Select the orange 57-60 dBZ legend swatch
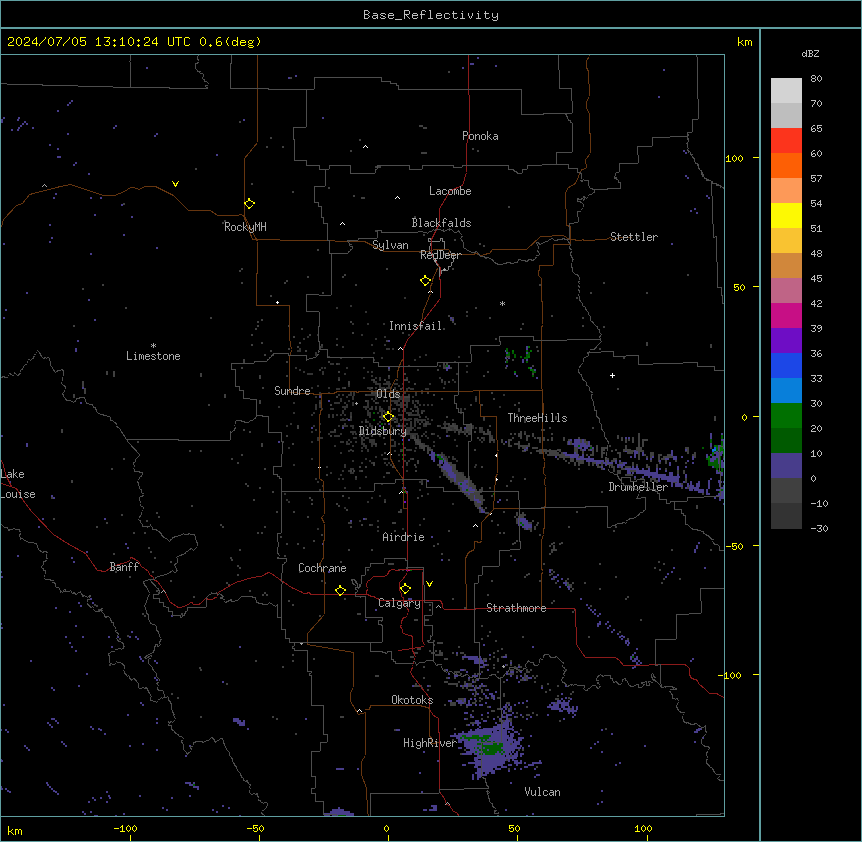 pos(786,166)
